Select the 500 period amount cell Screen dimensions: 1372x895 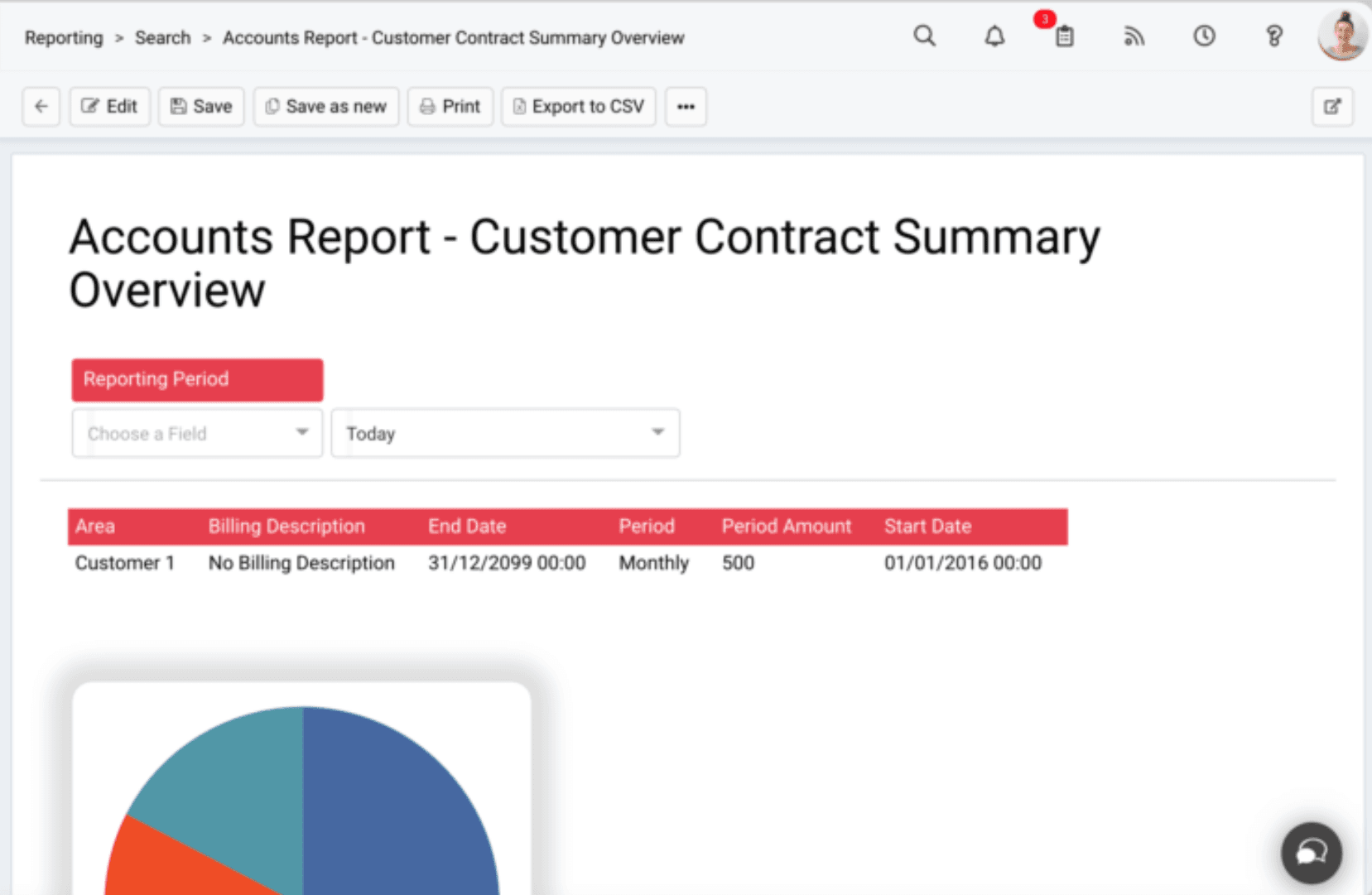click(x=738, y=563)
